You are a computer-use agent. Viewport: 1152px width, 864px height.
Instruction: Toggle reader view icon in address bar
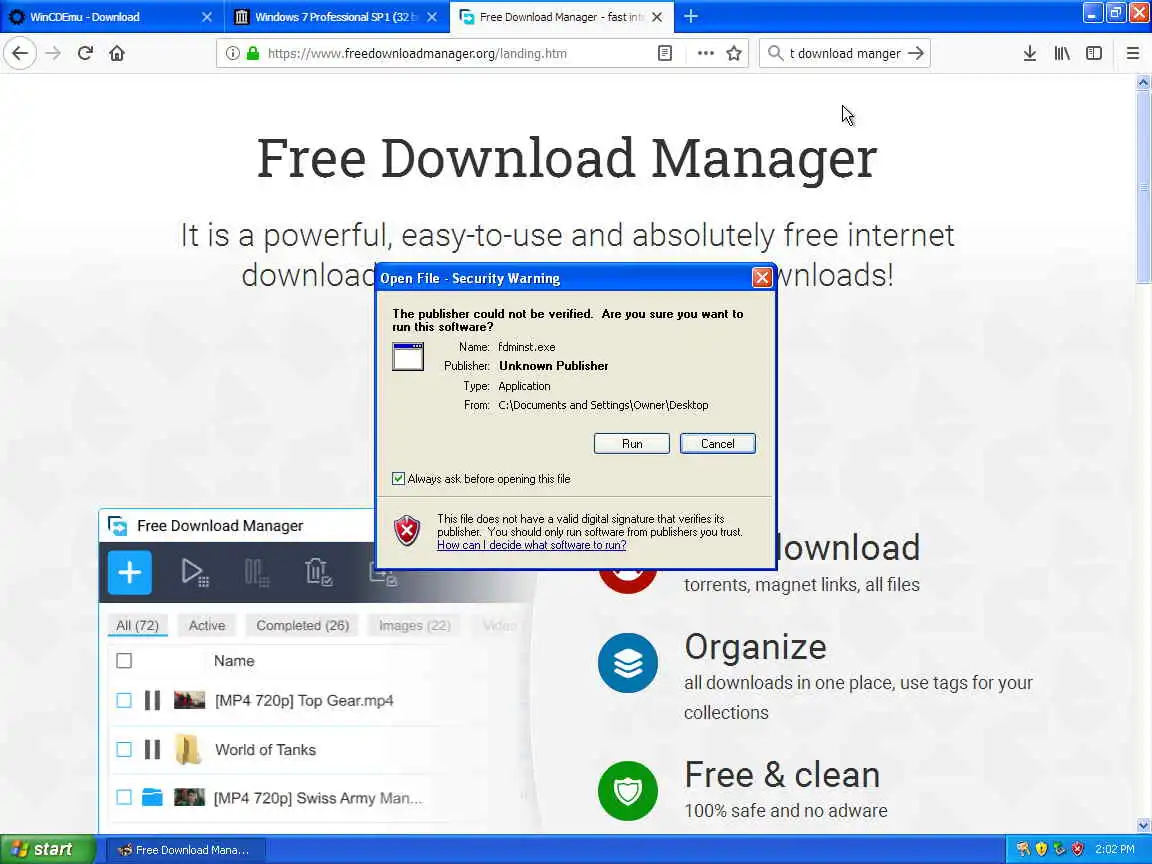tap(665, 53)
